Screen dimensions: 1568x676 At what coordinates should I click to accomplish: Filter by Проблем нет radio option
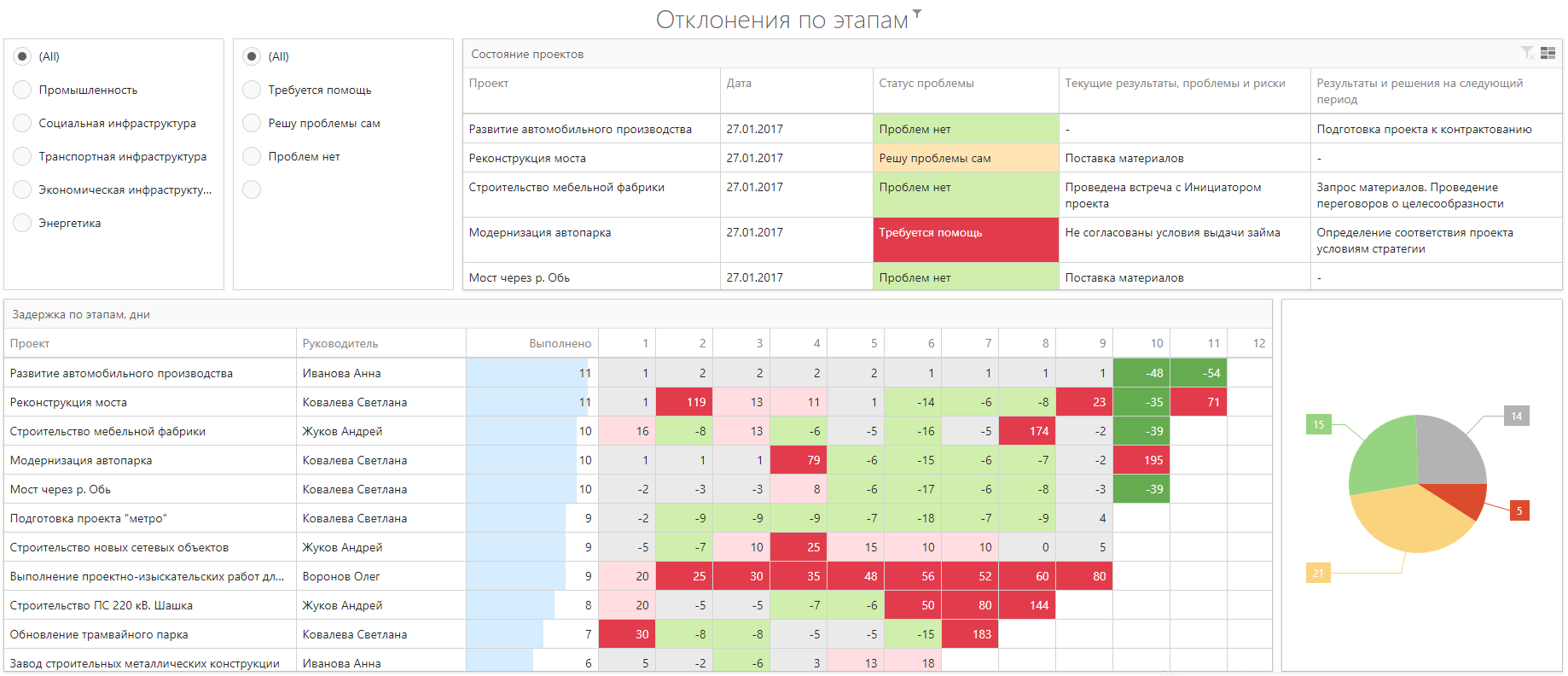tap(252, 156)
